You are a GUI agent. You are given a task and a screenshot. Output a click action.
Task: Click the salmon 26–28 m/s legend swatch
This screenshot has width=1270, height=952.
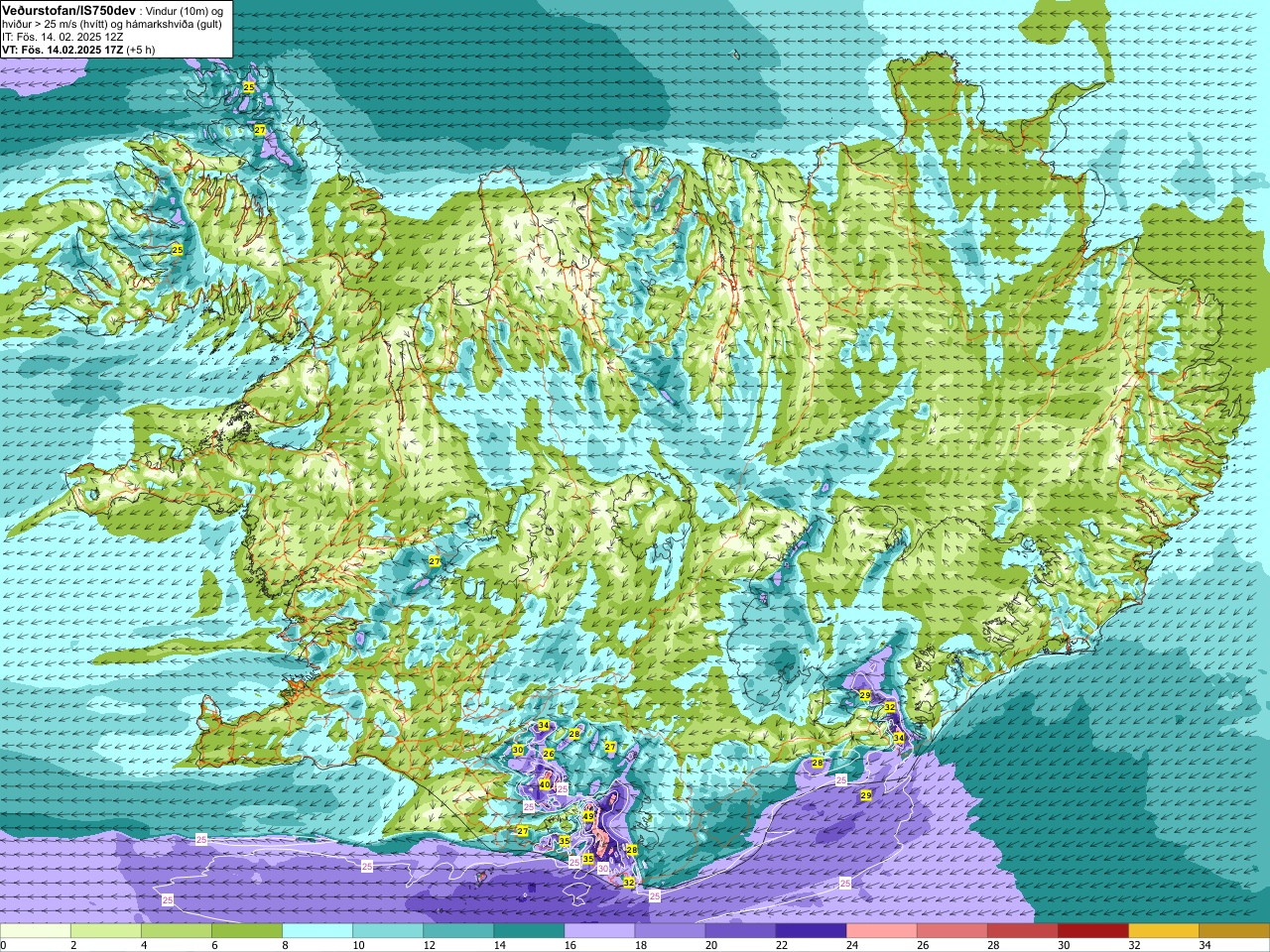point(952,931)
